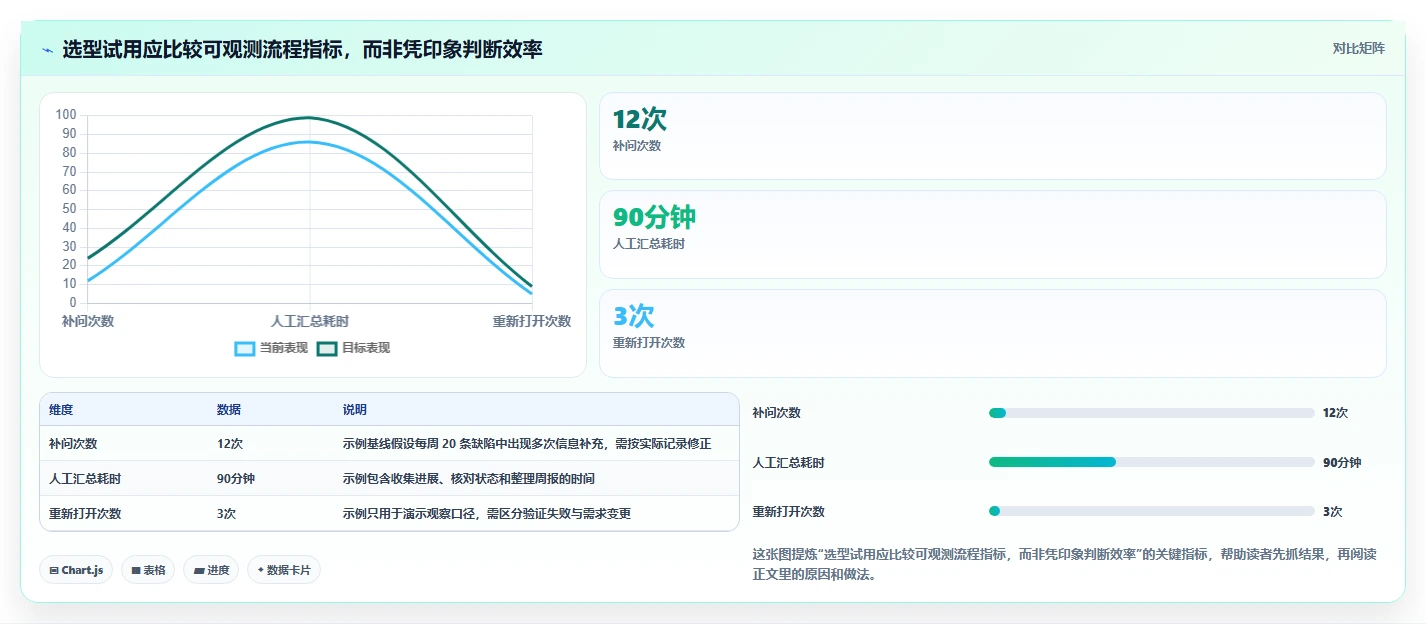Click the Chart.js tag chip
The image size is (1426, 624).
pos(76,570)
